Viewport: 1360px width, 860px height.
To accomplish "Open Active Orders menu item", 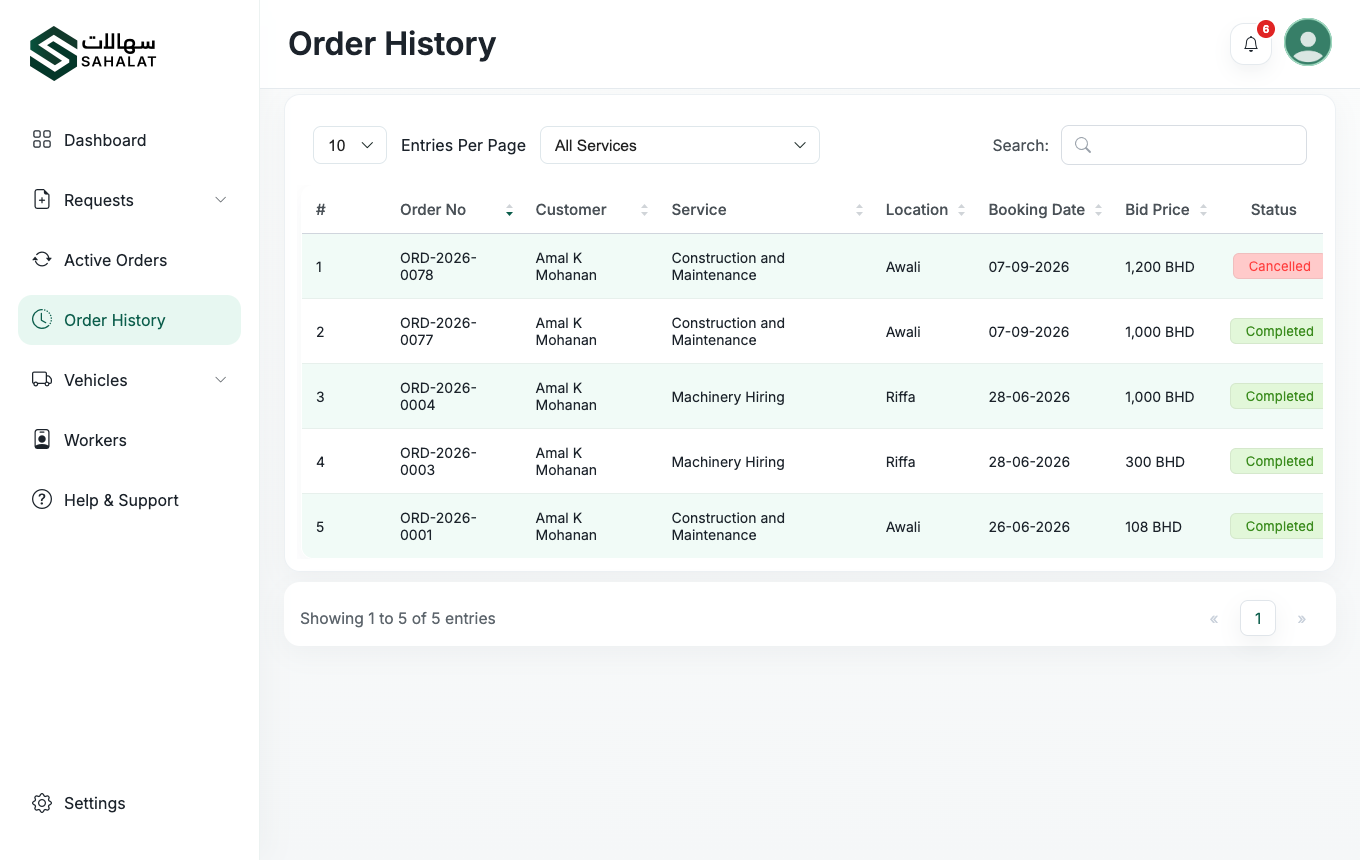I will tap(130, 260).
